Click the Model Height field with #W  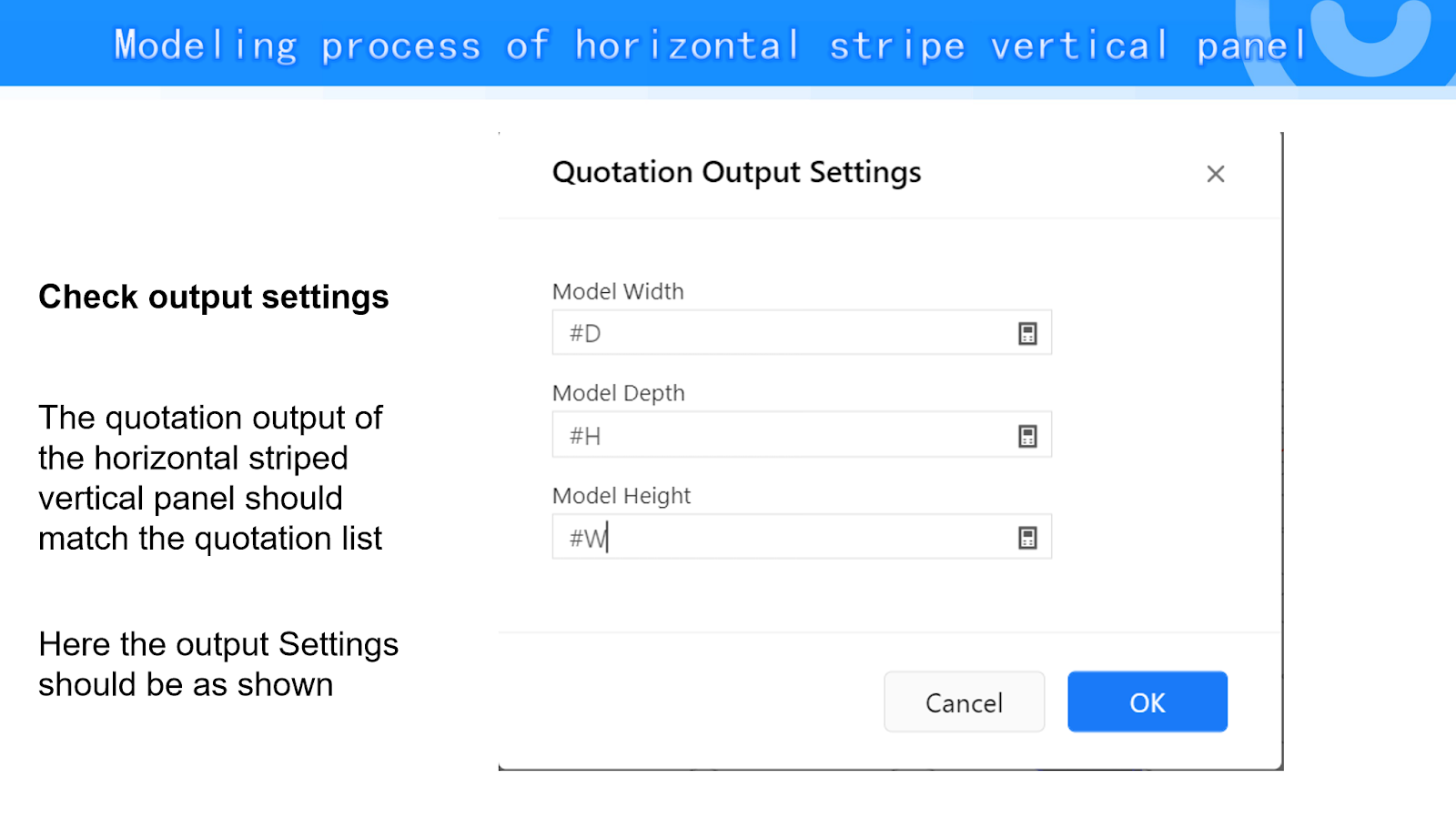tap(783, 539)
